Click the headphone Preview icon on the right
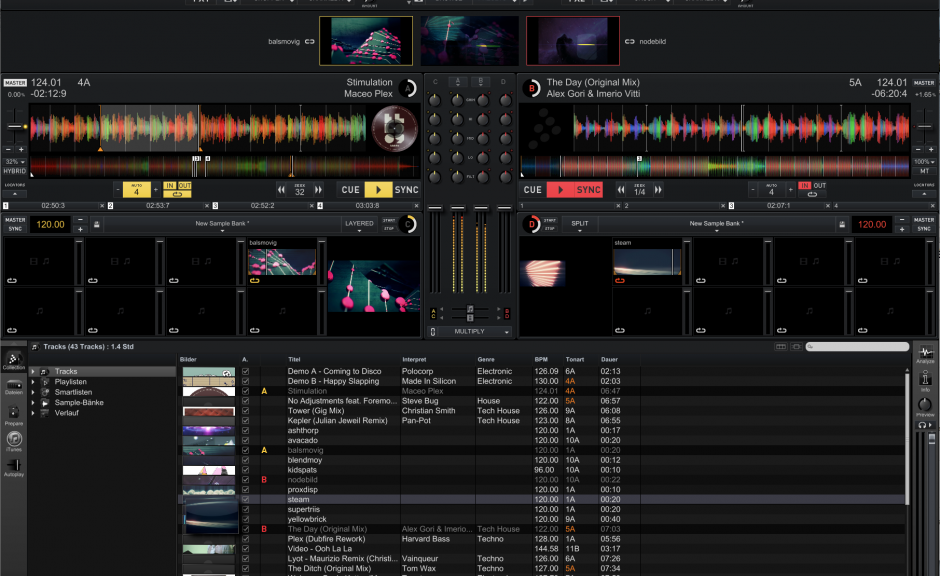 pos(921,426)
